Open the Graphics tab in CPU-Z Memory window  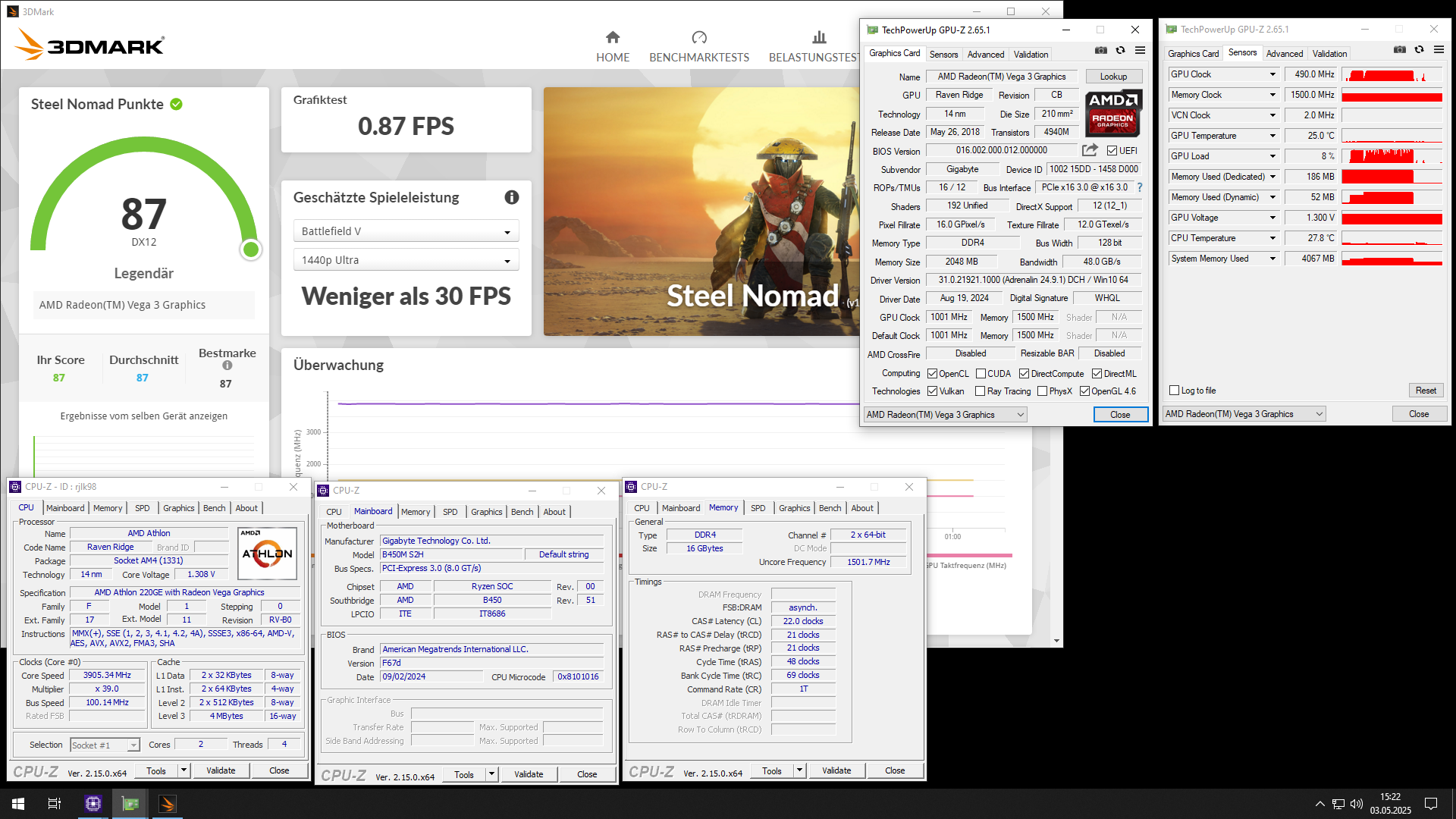[794, 508]
